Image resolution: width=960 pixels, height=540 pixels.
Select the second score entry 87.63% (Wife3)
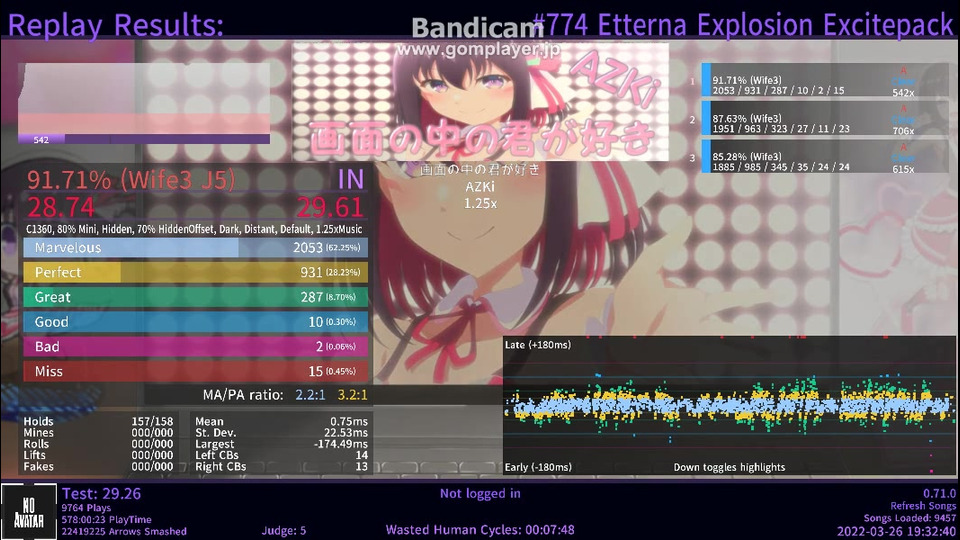point(825,118)
